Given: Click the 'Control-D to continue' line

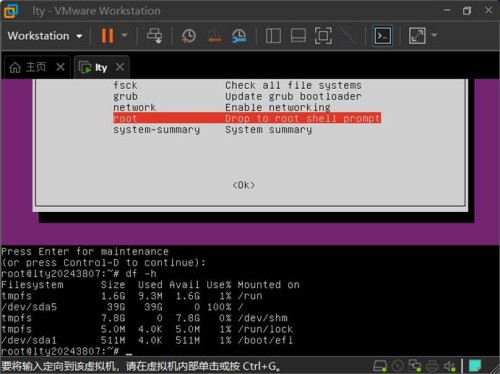Looking at the screenshot, I should [103, 263].
